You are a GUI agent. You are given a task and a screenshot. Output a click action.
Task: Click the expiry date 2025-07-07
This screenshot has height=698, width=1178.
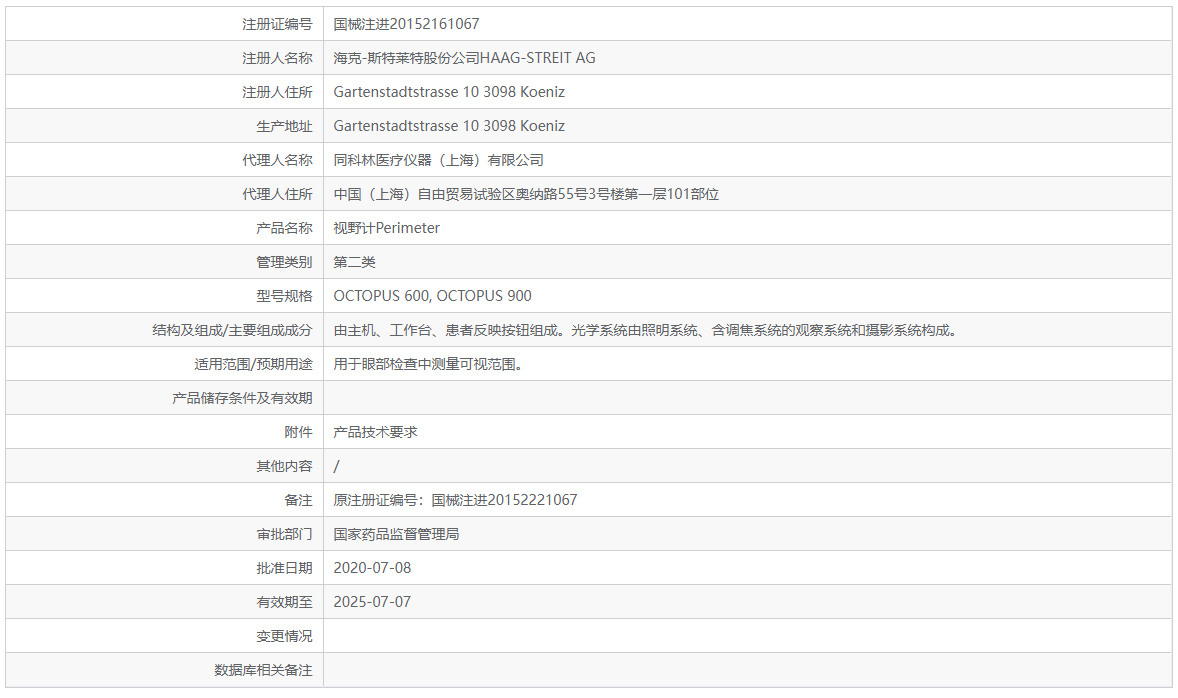point(375,601)
